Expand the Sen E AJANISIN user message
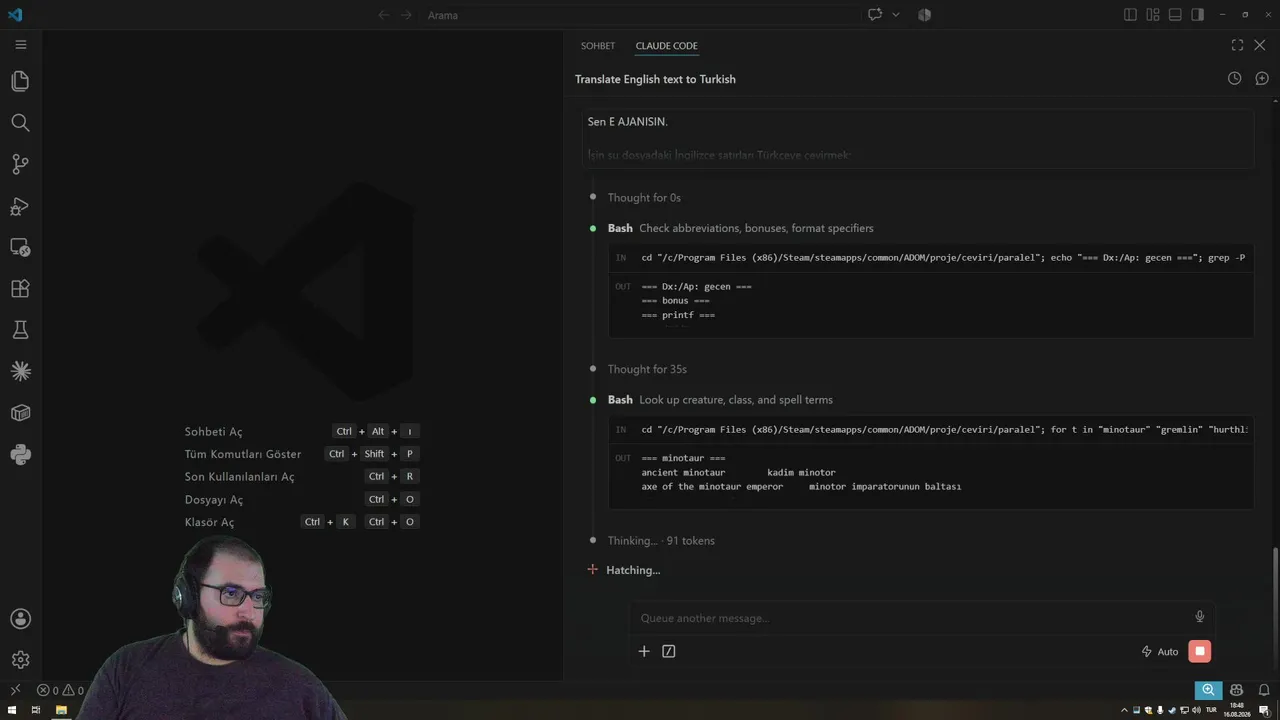The width and height of the screenshot is (1280, 720). tap(918, 138)
